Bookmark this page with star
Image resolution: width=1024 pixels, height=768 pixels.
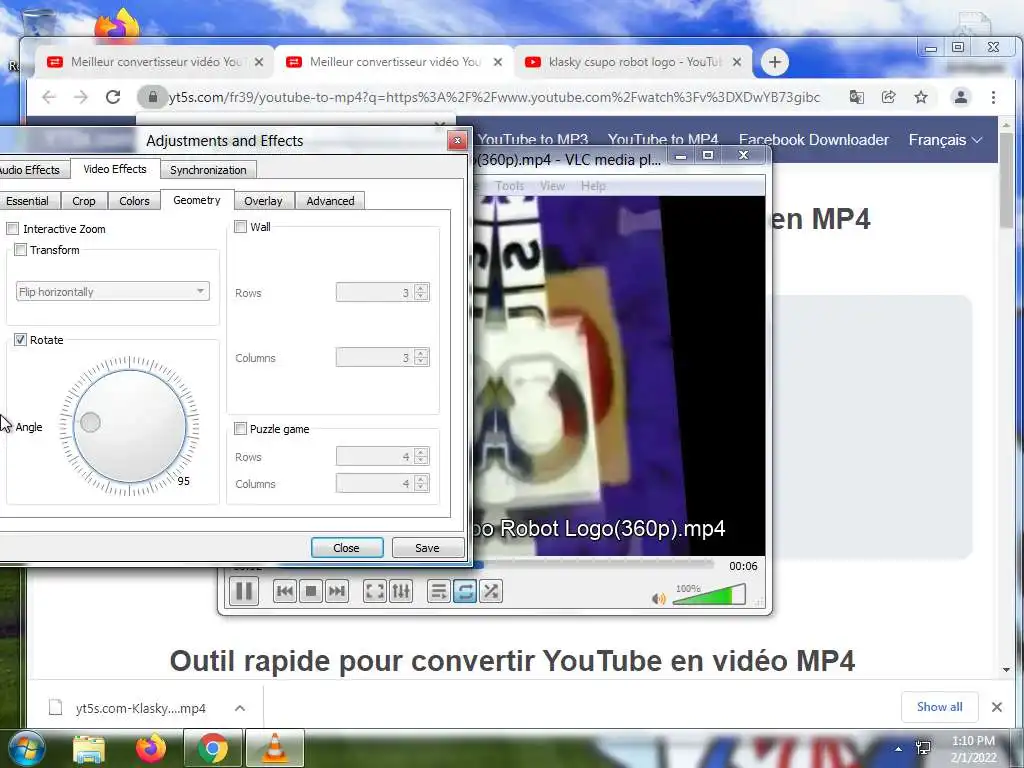[921, 97]
